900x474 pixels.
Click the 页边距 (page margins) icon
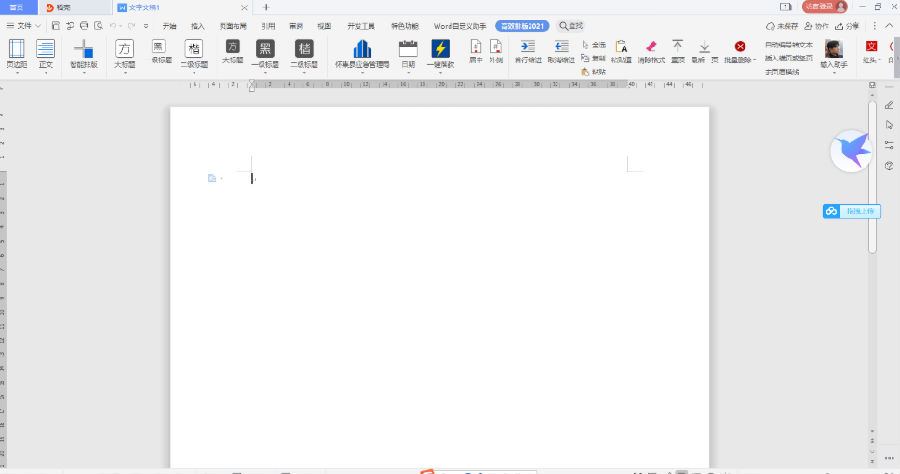[17, 48]
